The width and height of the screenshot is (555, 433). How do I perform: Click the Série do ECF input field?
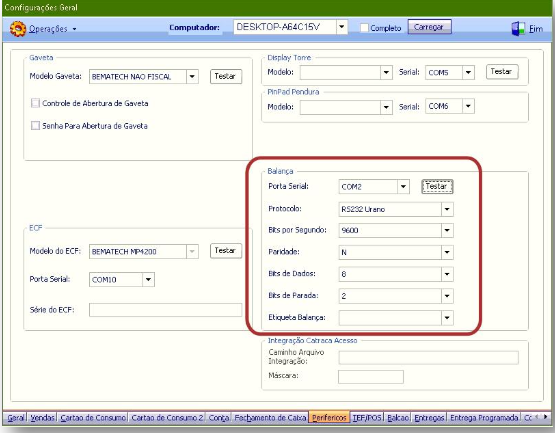[x=165, y=310]
